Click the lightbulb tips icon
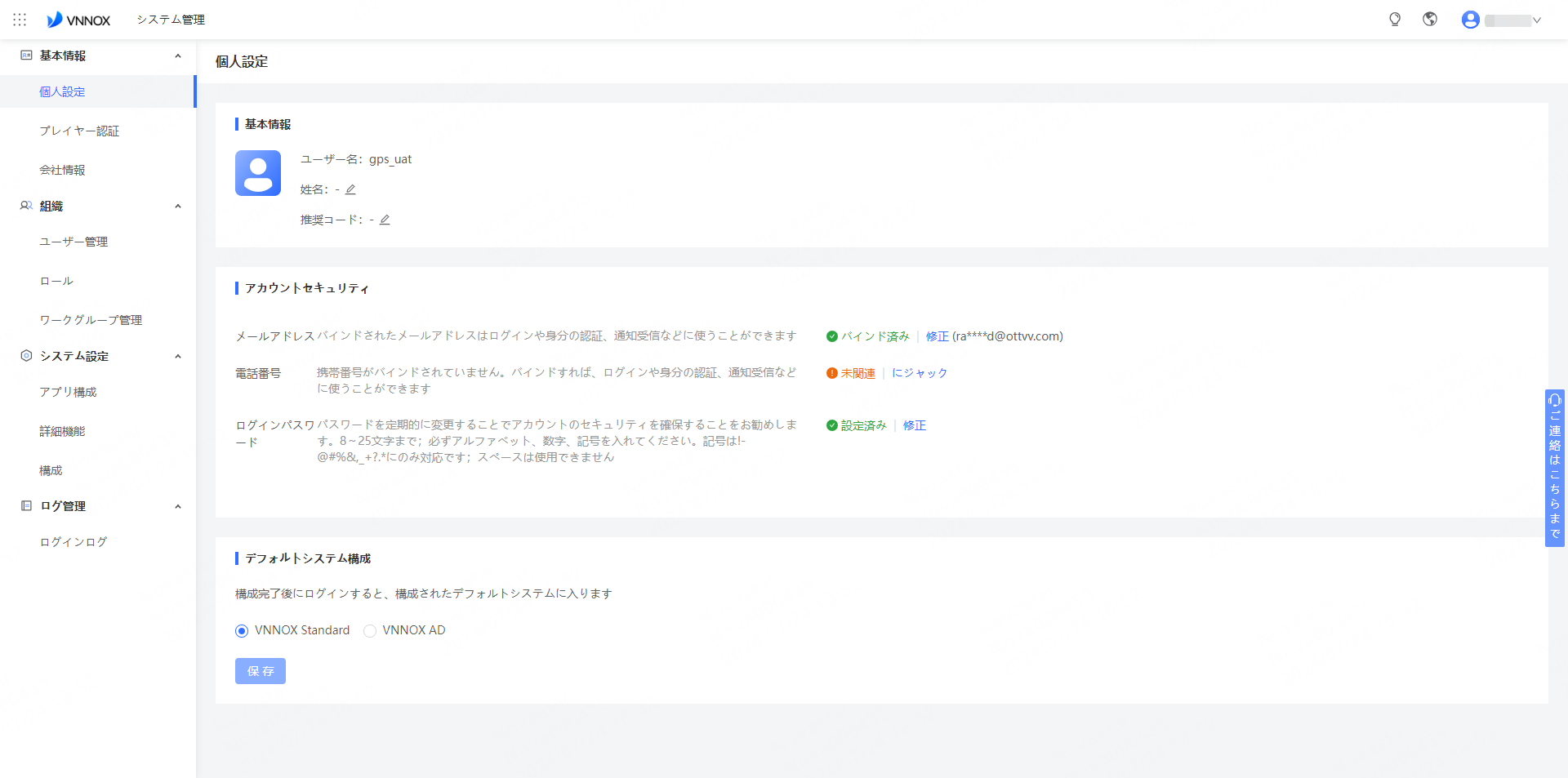1568x778 pixels. pos(1395,20)
